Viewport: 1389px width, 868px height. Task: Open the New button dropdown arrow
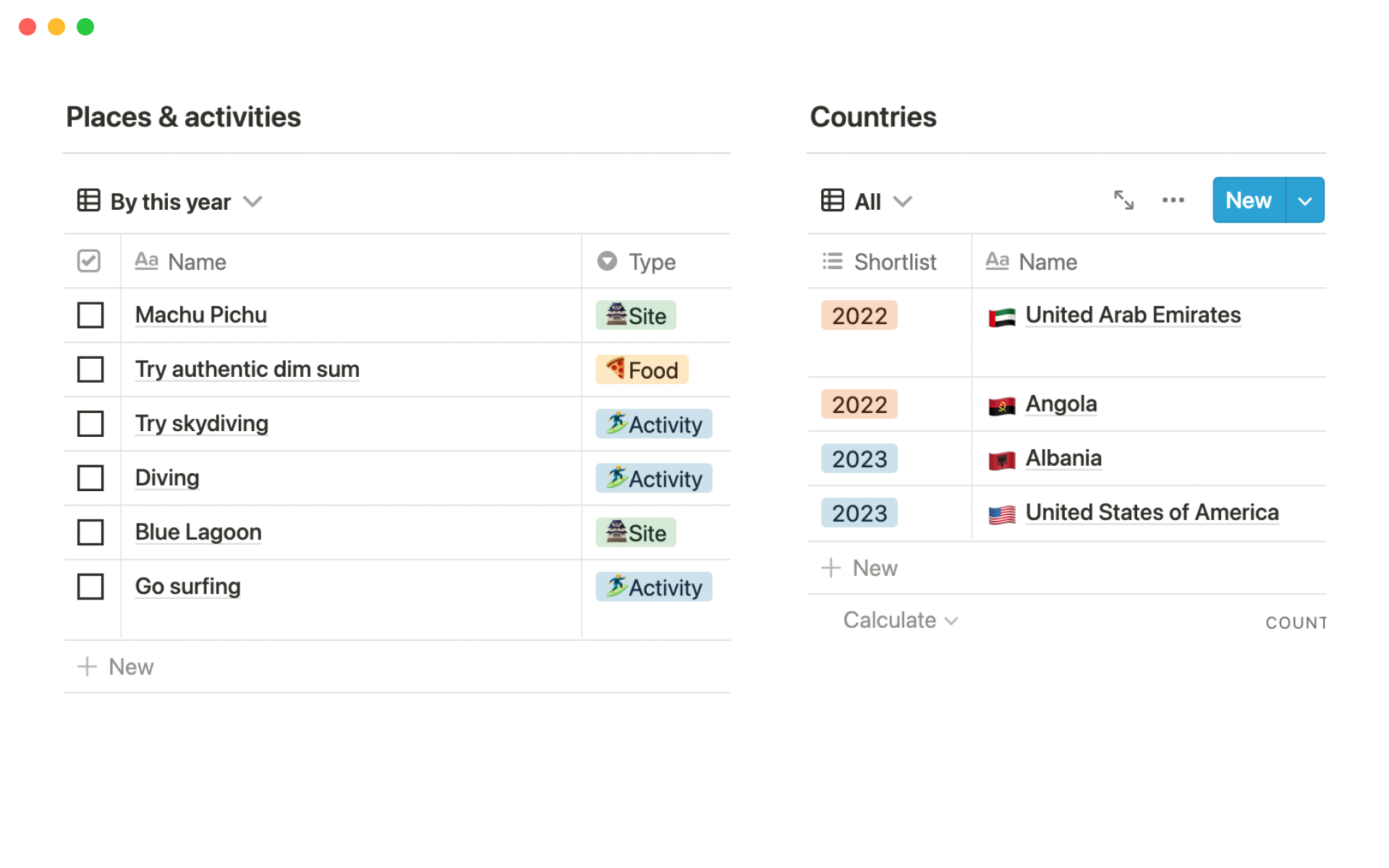click(x=1305, y=200)
